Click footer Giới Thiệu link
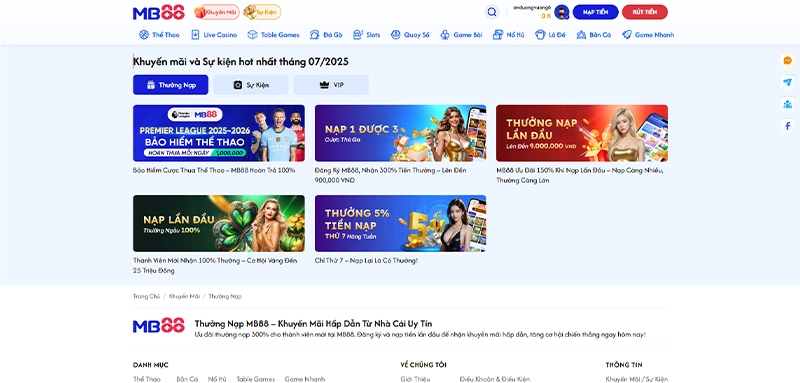The image size is (800, 383). [x=415, y=379]
